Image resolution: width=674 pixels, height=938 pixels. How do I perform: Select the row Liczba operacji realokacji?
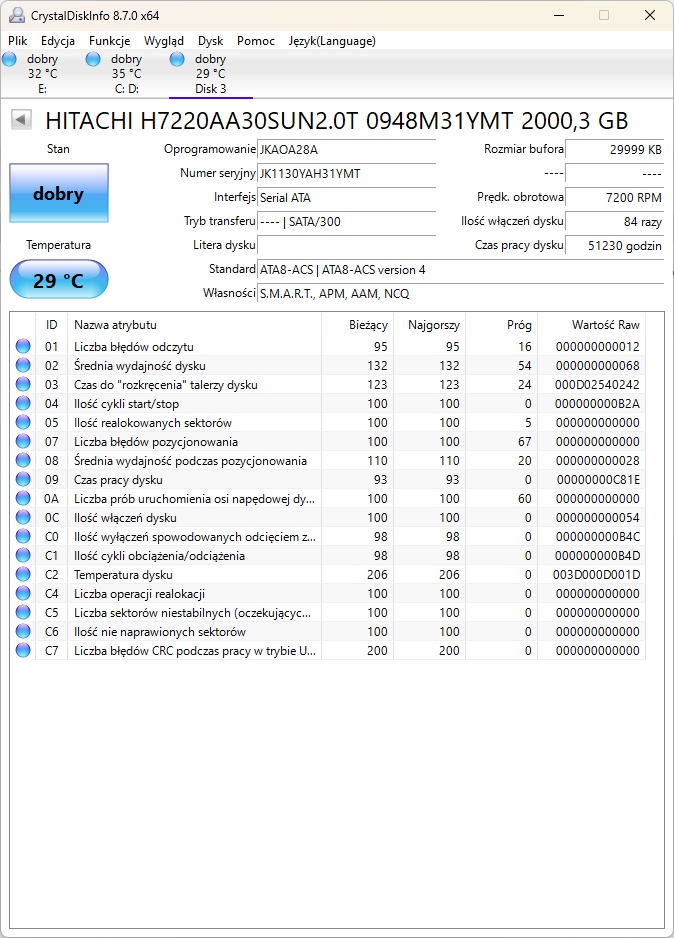pyautogui.click(x=328, y=593)
